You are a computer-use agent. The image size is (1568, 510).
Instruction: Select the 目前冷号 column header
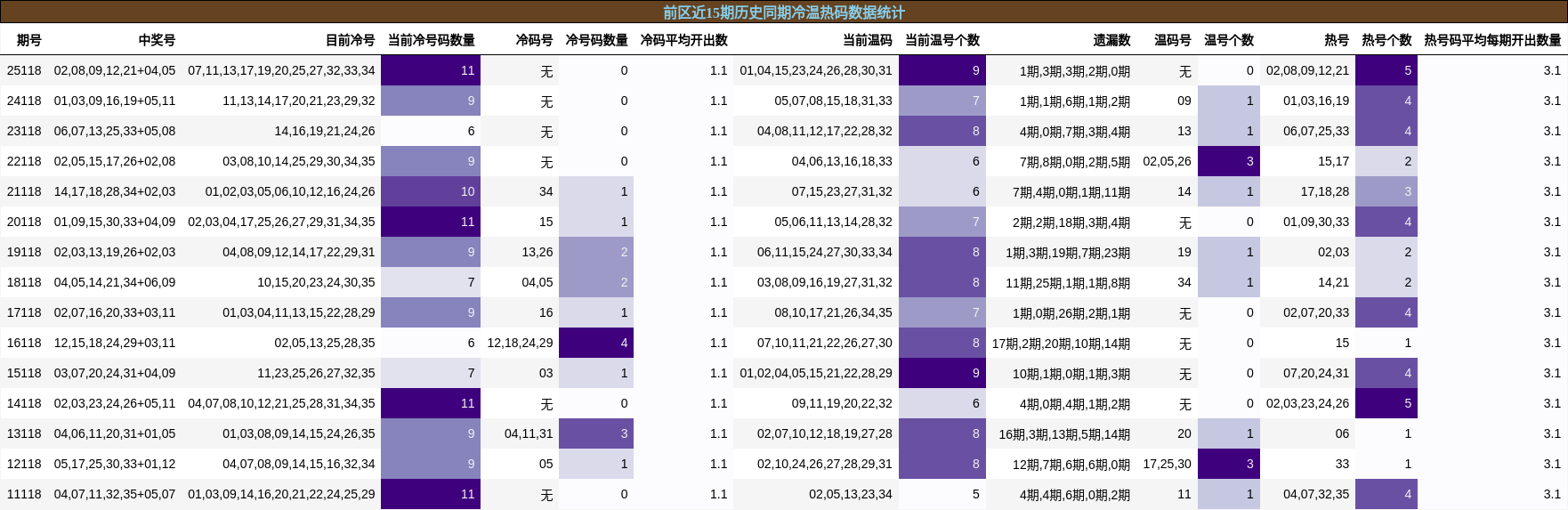tap(350, 40)
